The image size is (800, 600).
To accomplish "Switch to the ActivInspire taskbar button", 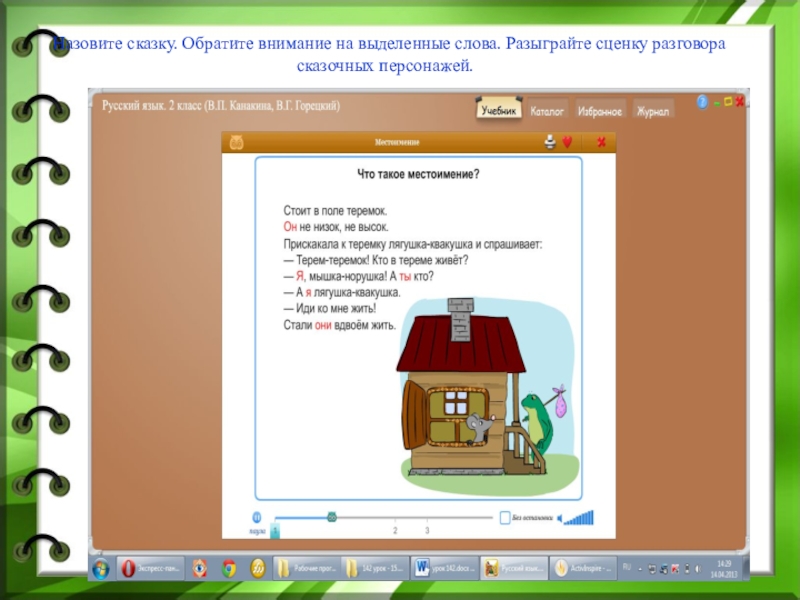I will pos(583,568).
